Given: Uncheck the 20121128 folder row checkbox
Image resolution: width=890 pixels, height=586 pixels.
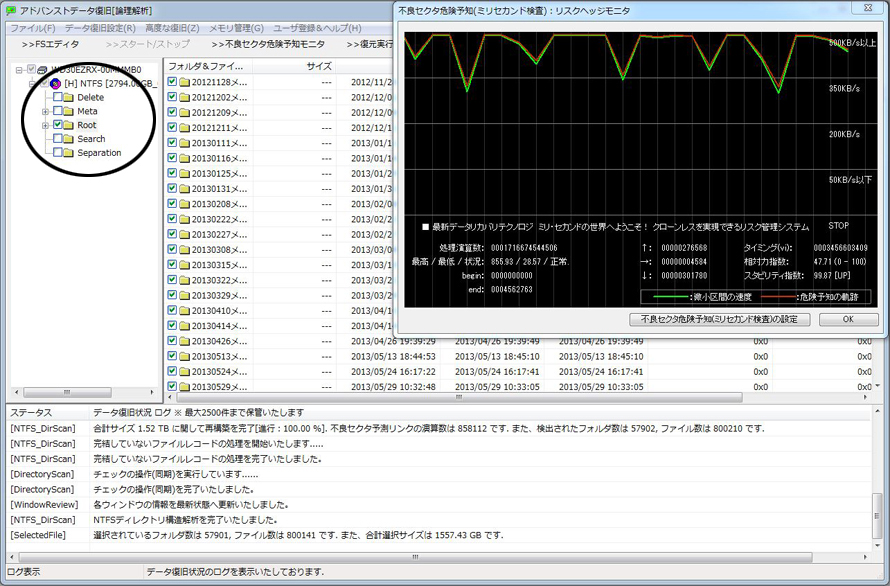Looking at the screenshot, I should 172,82.
